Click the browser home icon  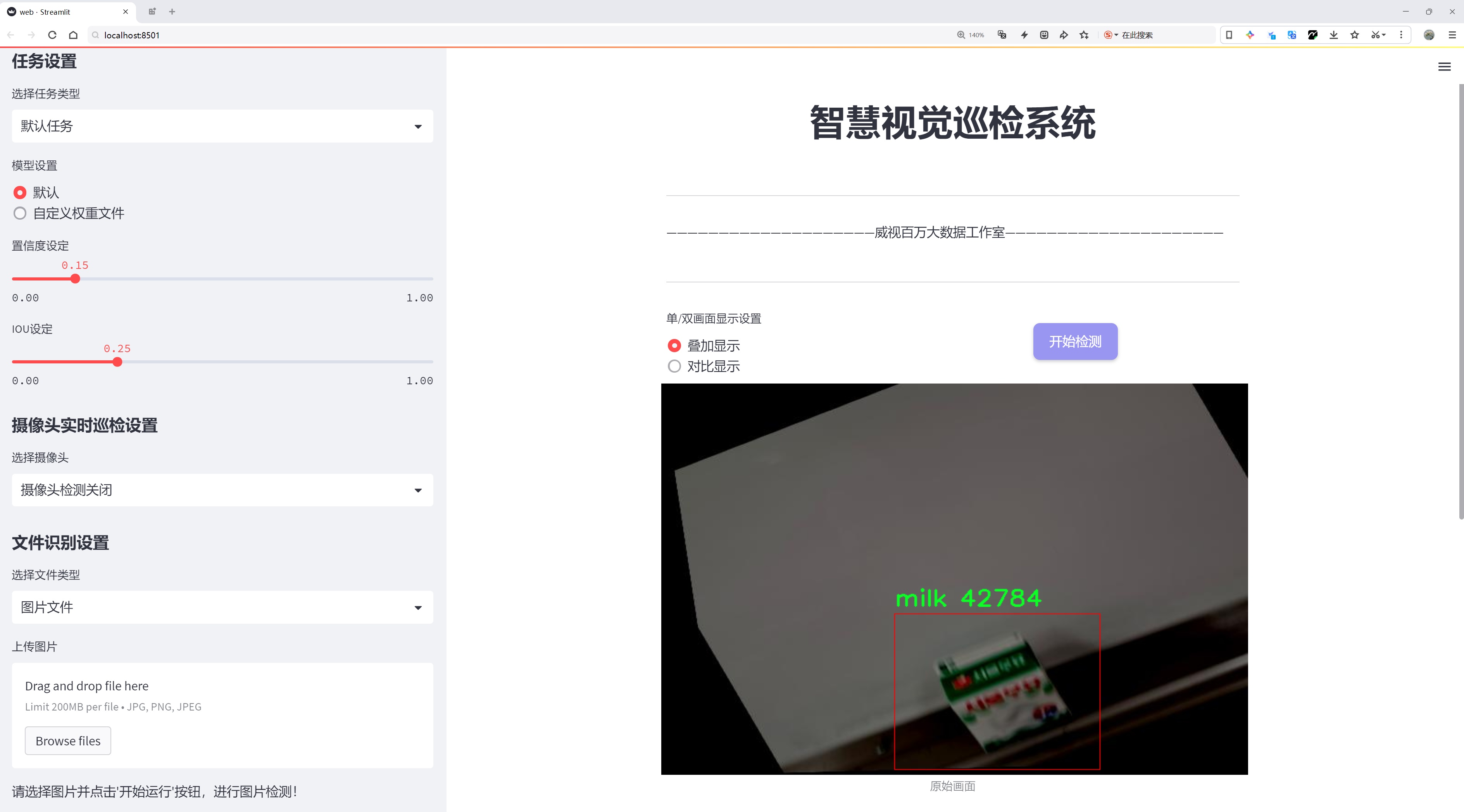73,35
